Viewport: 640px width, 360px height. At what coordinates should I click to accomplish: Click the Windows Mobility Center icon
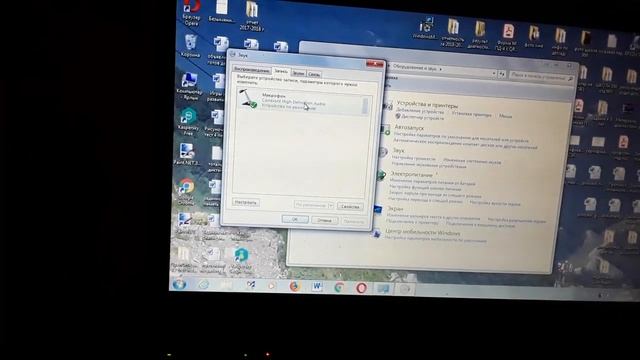point(376,234)
